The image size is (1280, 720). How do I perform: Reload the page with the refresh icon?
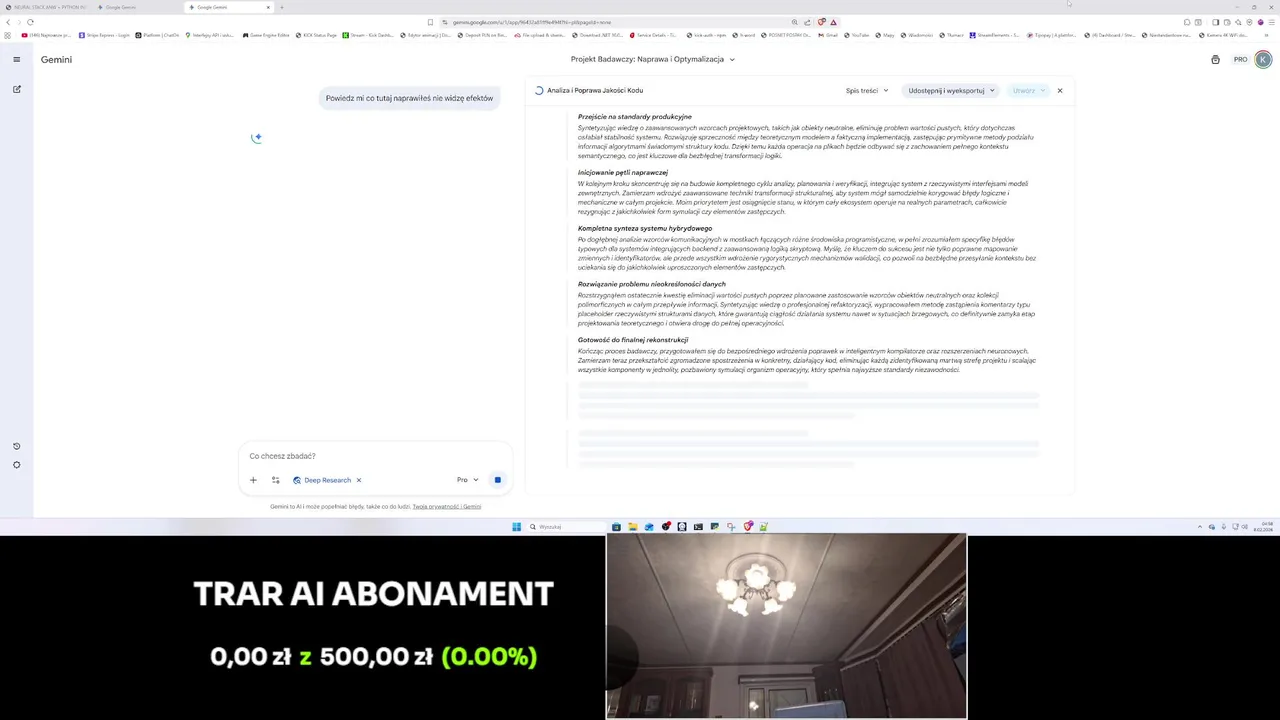tap(30, 22)
